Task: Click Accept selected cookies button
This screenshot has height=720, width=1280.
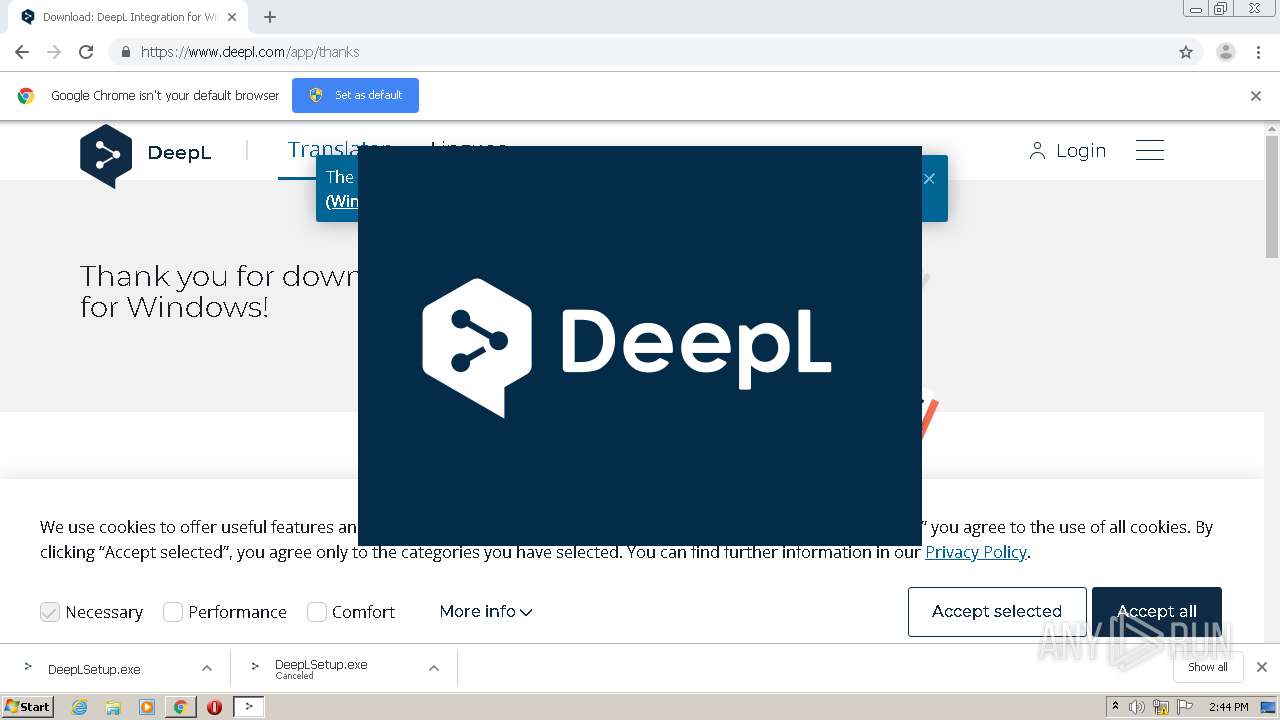Action: coord(997,612)
